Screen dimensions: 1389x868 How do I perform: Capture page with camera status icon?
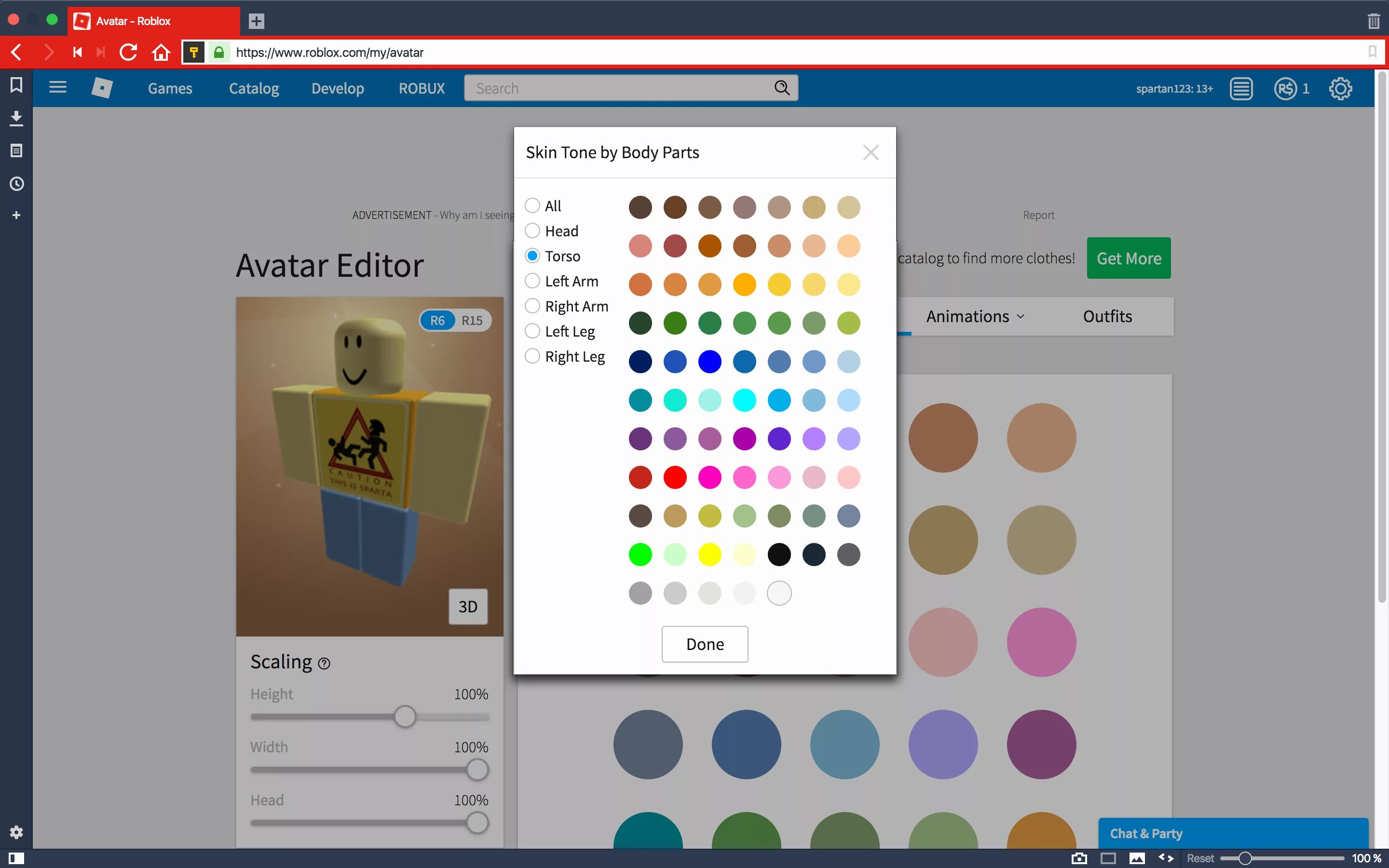click(1079, 858)
